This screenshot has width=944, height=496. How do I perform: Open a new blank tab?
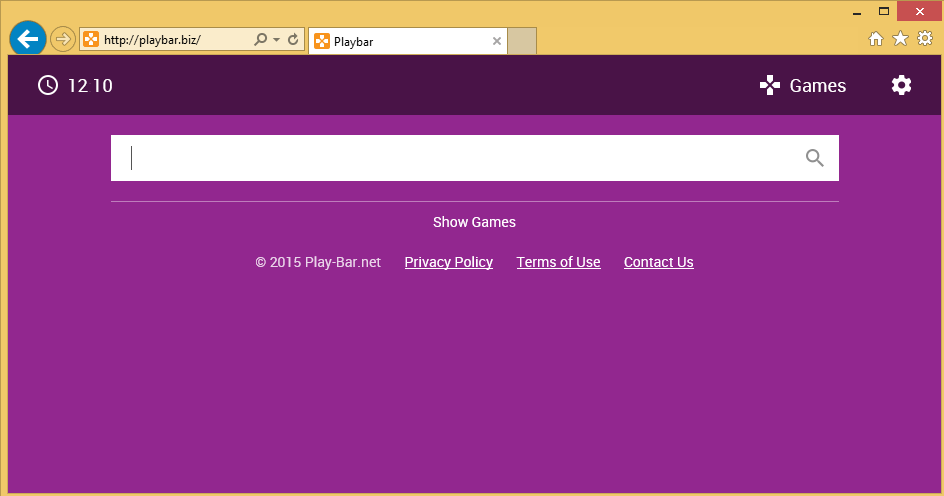click(522, 41)
